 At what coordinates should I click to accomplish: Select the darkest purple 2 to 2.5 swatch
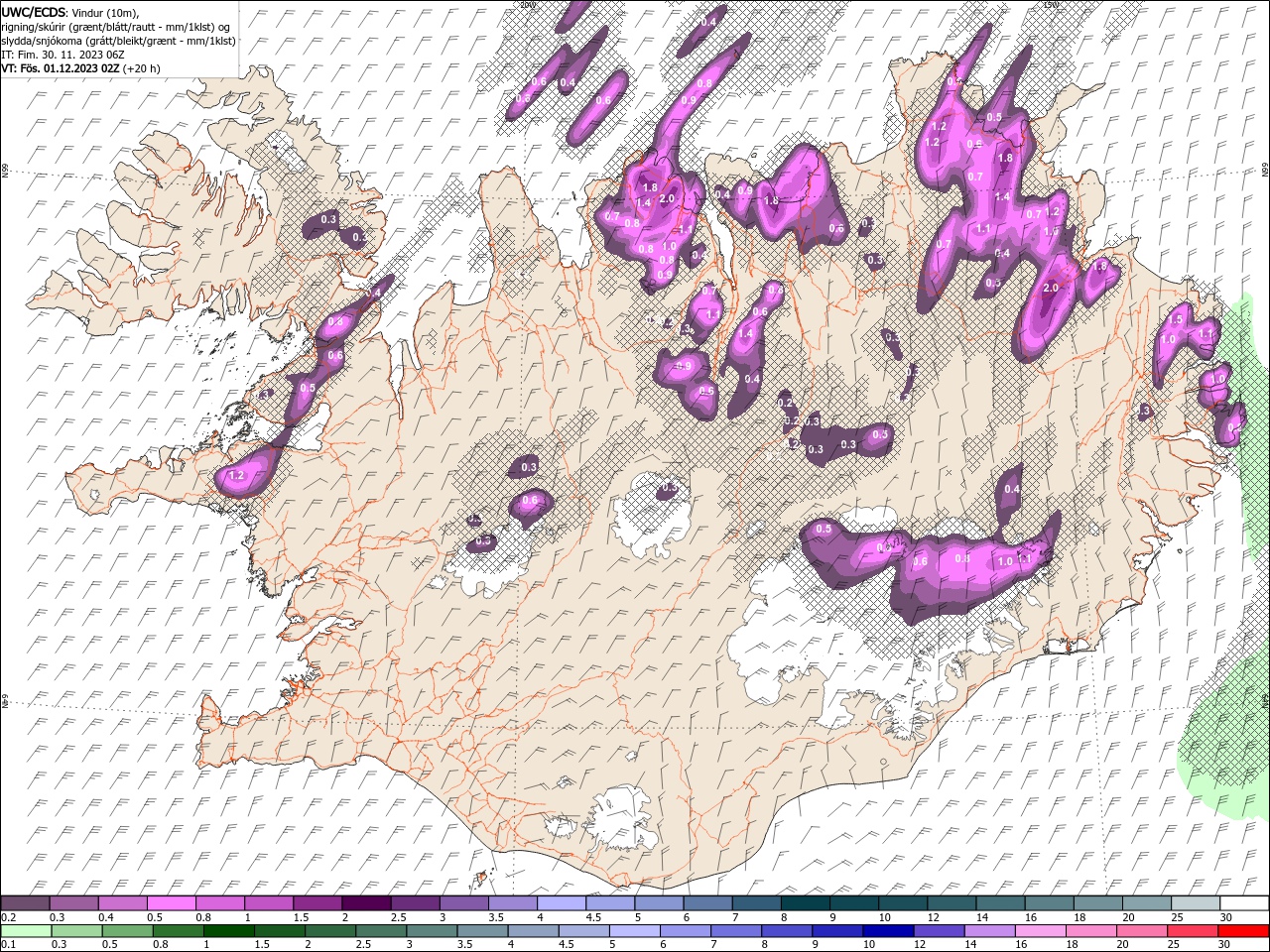coord(366,903)
